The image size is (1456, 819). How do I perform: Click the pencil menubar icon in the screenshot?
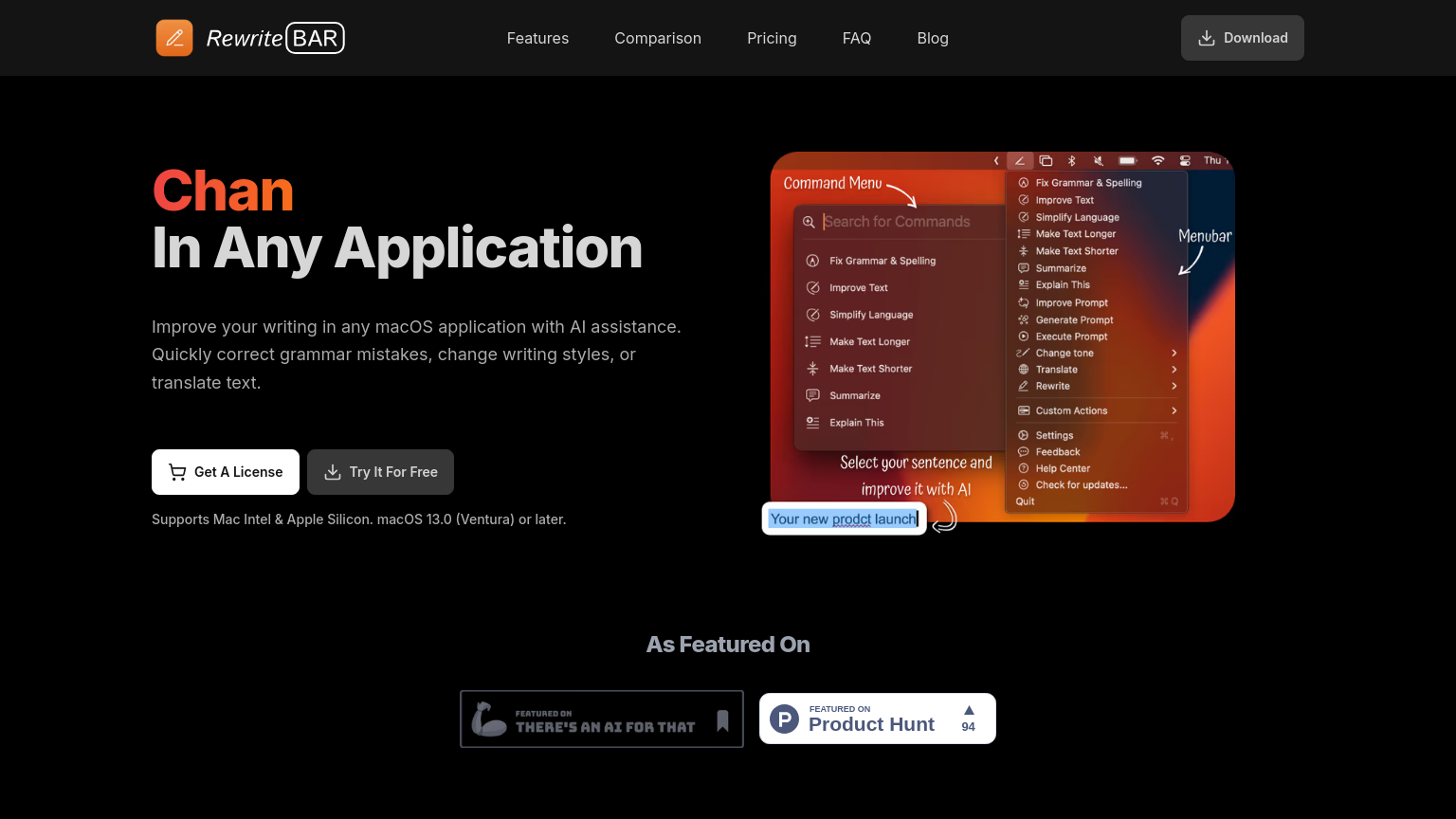tap(1020, 161)
